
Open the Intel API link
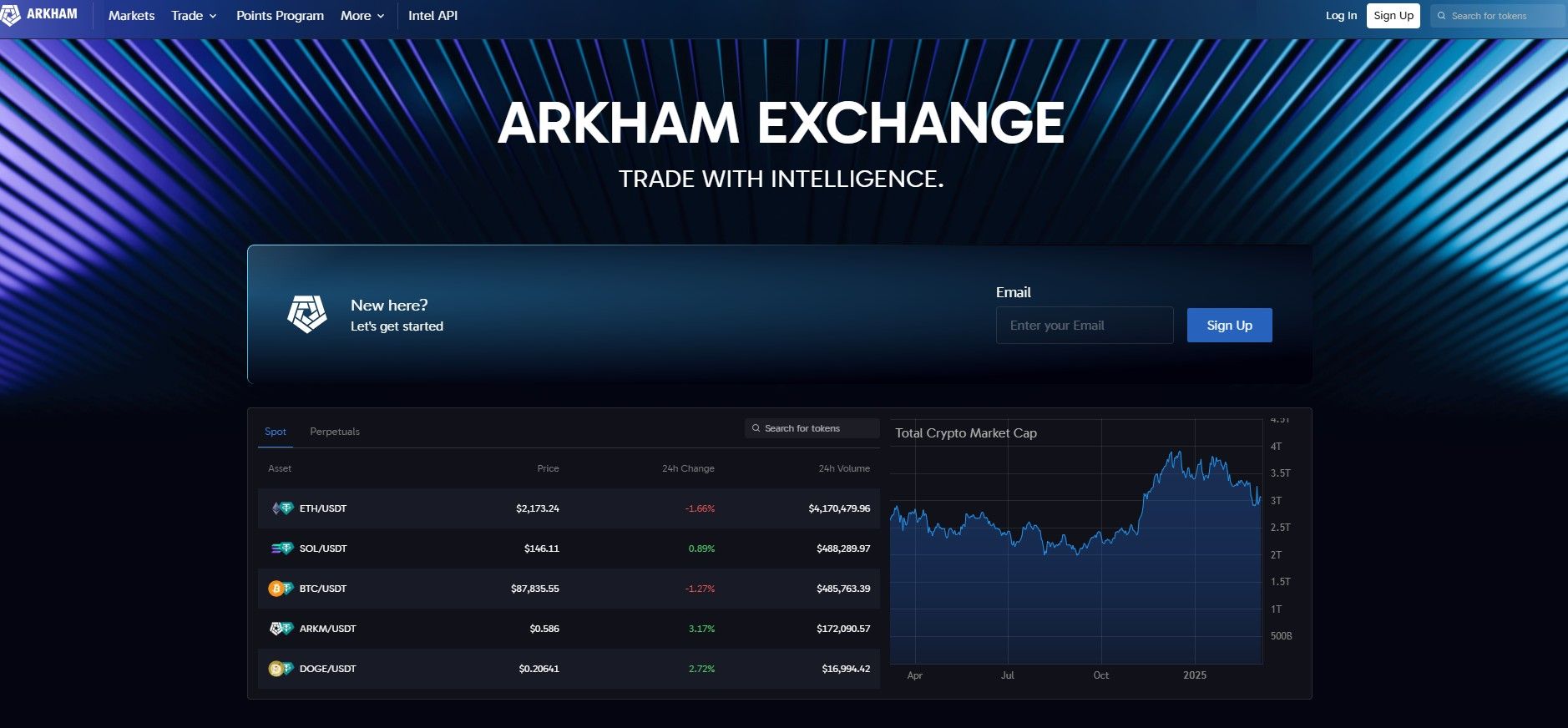pos(432,16)
